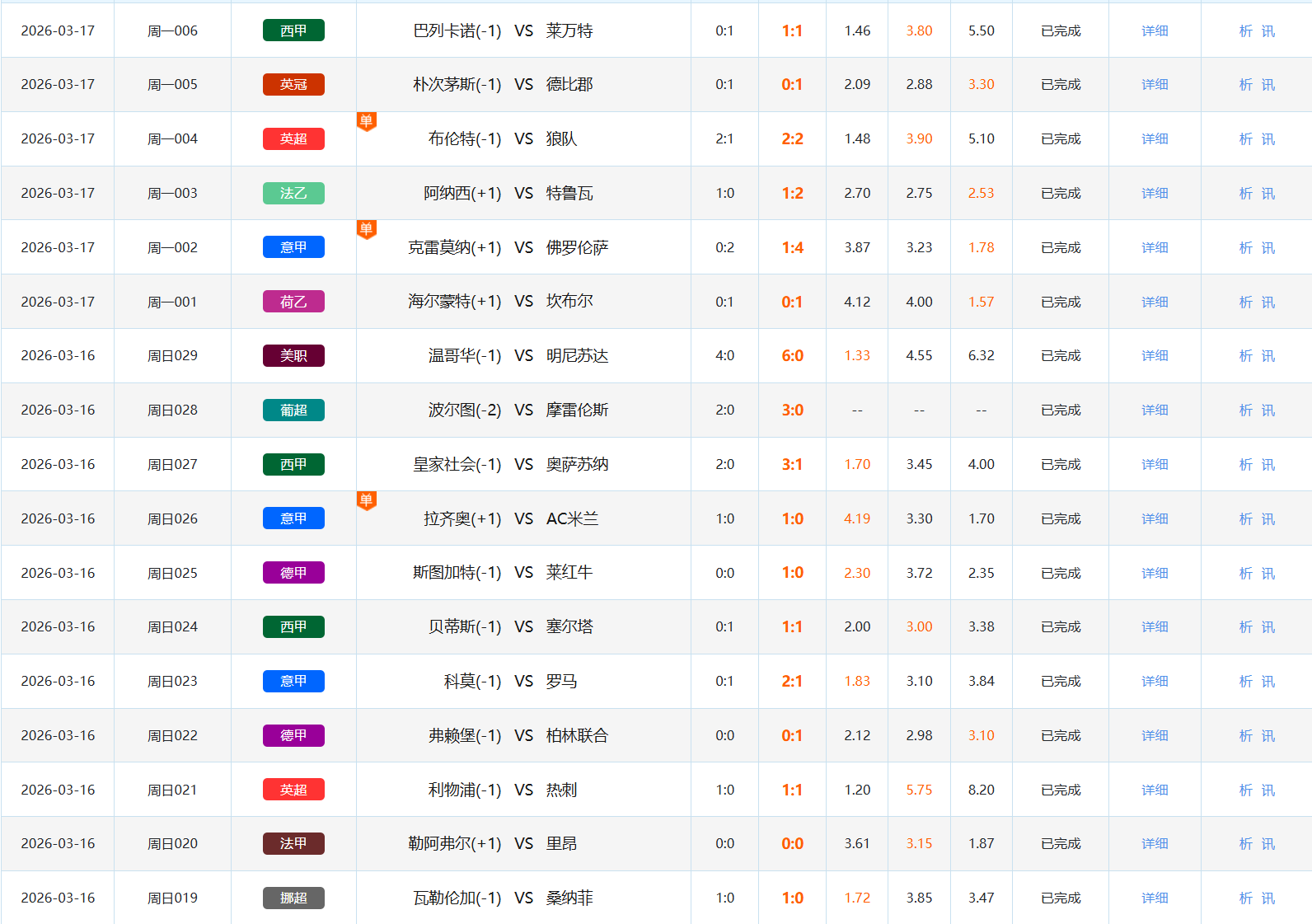Image resolution: width=1312 pixels, height=924 pixels.
Task: Click the 单 badge on the 拉齐奥 vs AC米兰 row
Action: click(367, 500)
